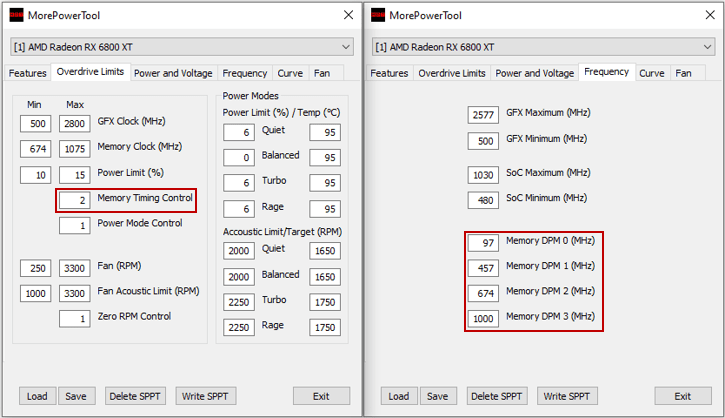Click Memory DPM 1 field showing 457

(483, 268)
